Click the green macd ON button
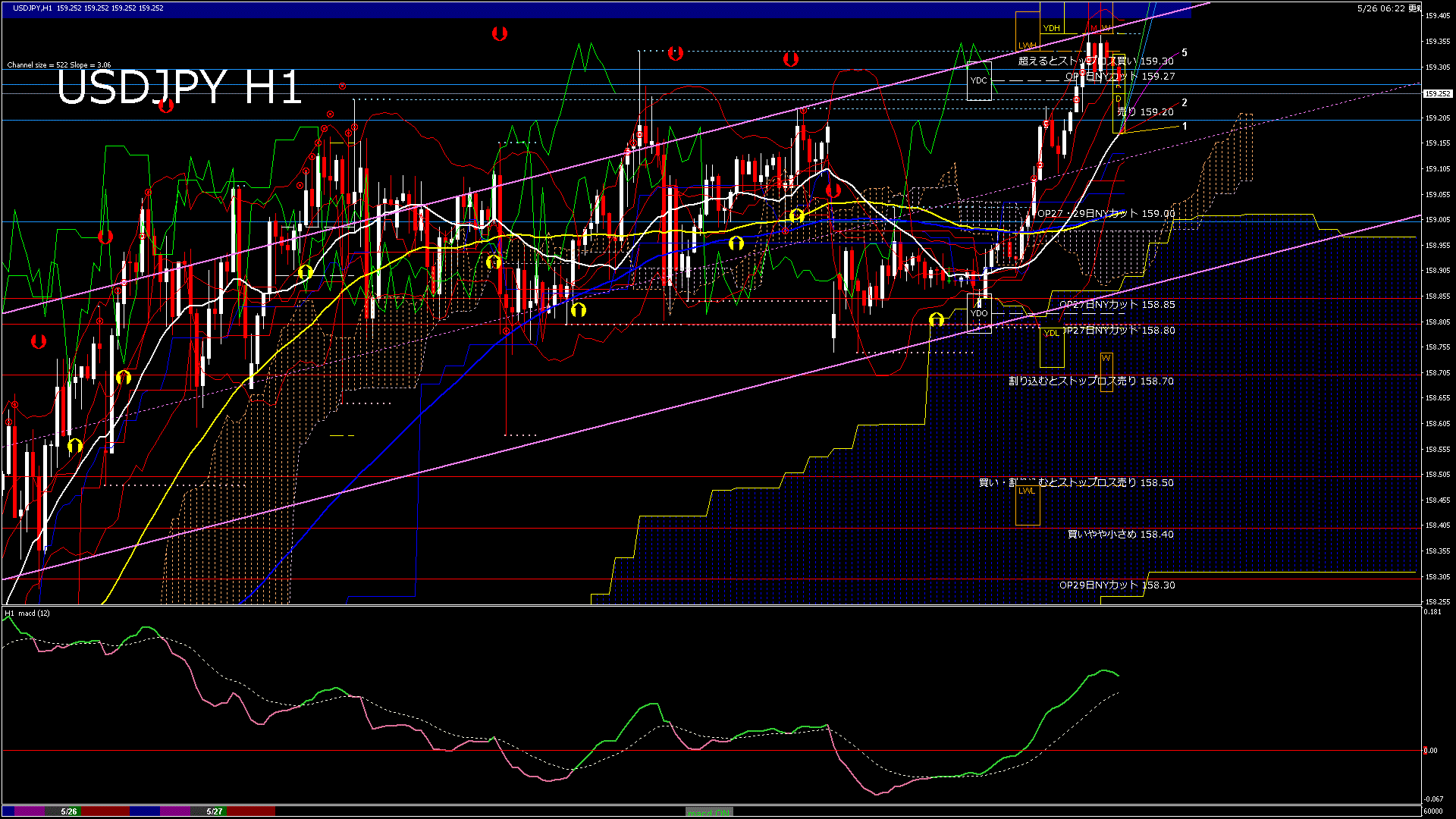1456x819 pixels. tap(709, 812)
